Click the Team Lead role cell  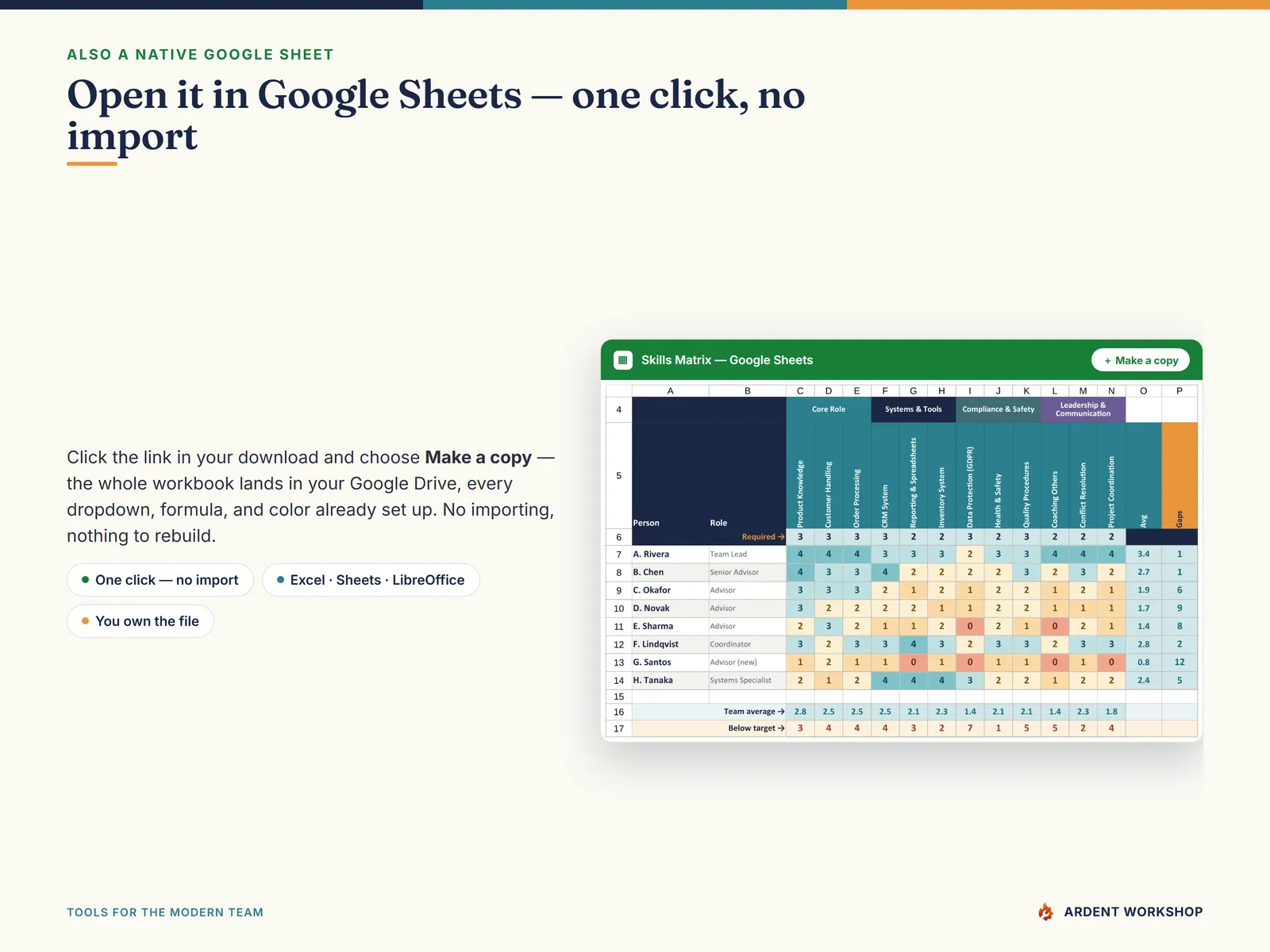748,555
